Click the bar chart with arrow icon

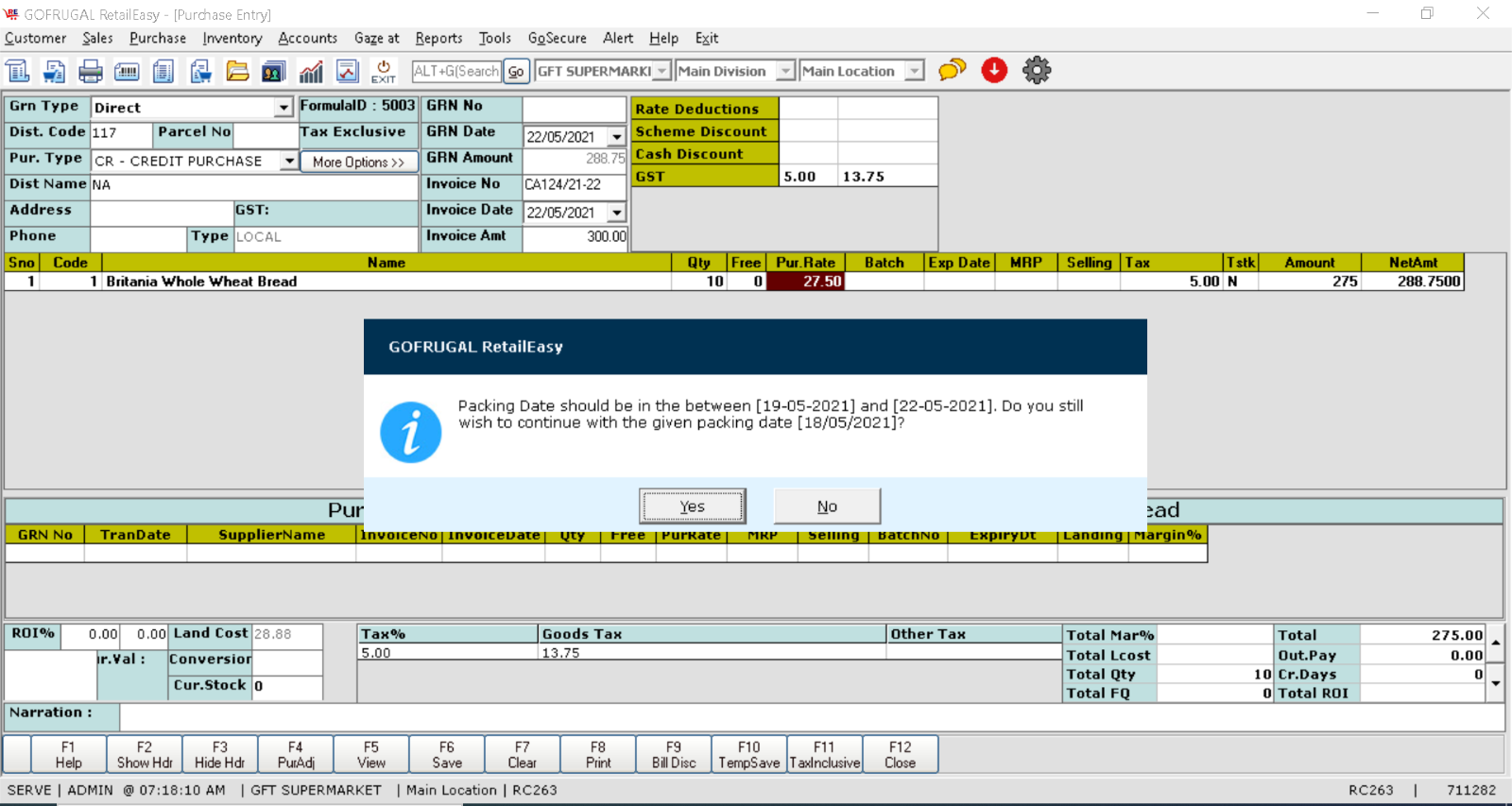tap(311, 71)
